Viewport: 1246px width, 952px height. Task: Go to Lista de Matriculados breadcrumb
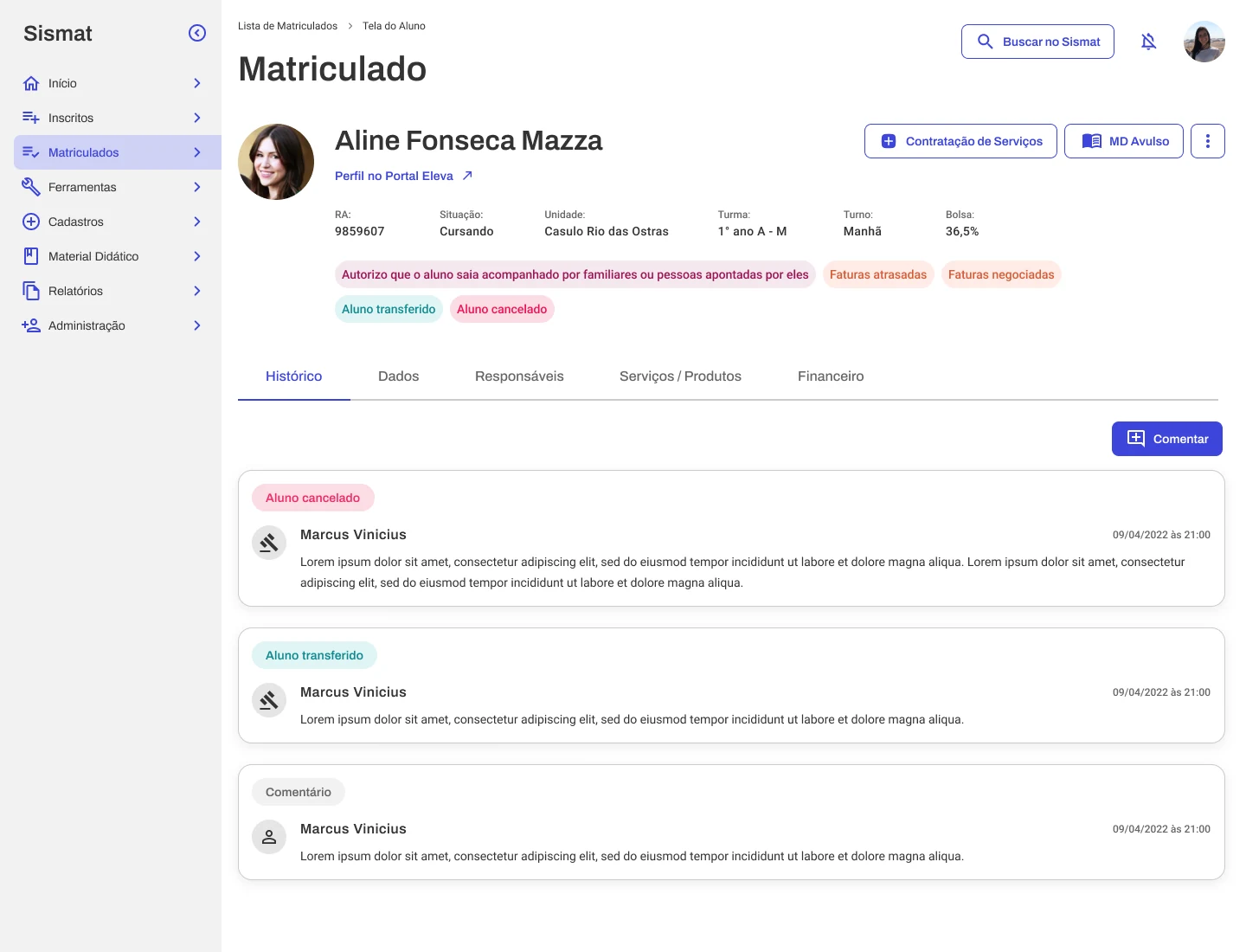288,26
